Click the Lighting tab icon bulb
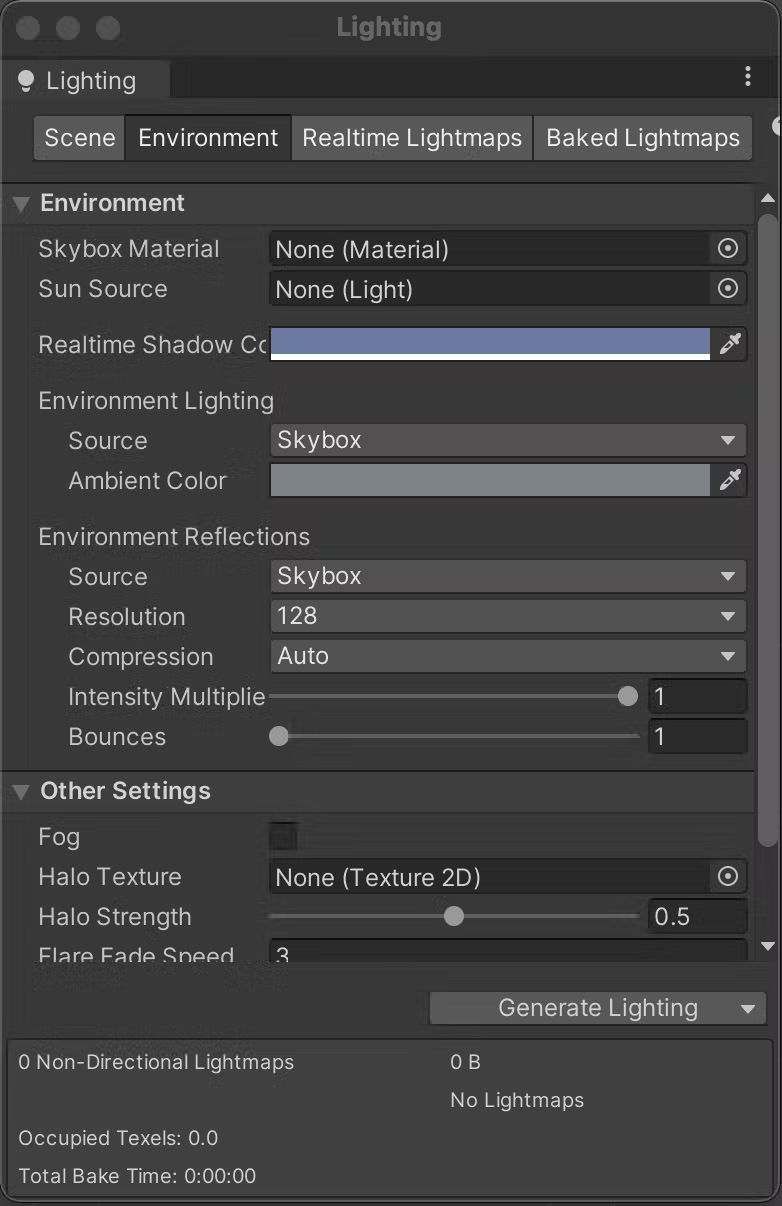The image size is (782, 1206). 25,79
